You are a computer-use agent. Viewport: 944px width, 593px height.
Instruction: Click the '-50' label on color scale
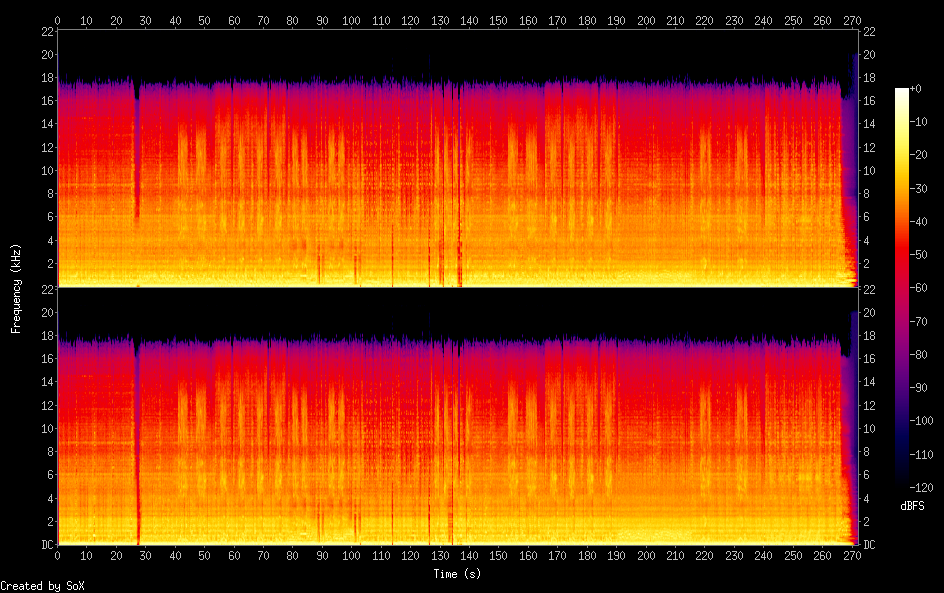pos(919,255)
